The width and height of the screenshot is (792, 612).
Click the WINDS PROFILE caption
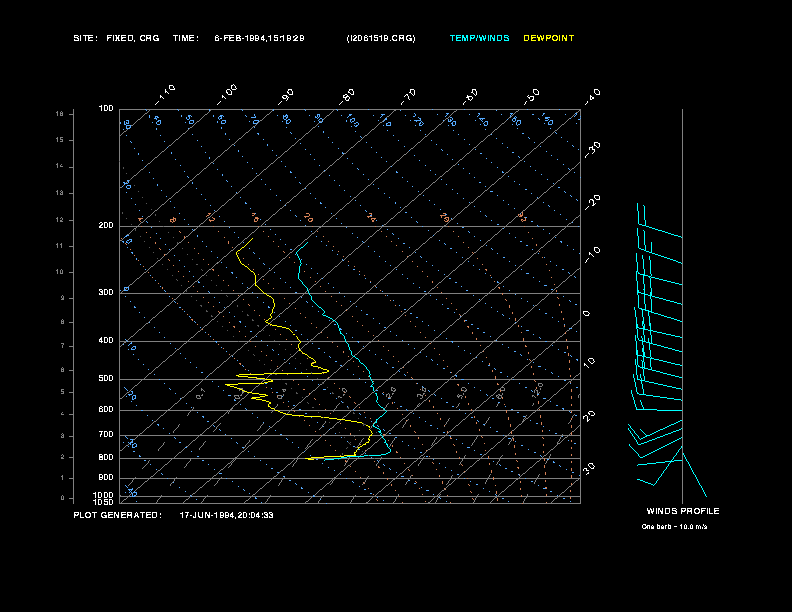click(683, 511)
